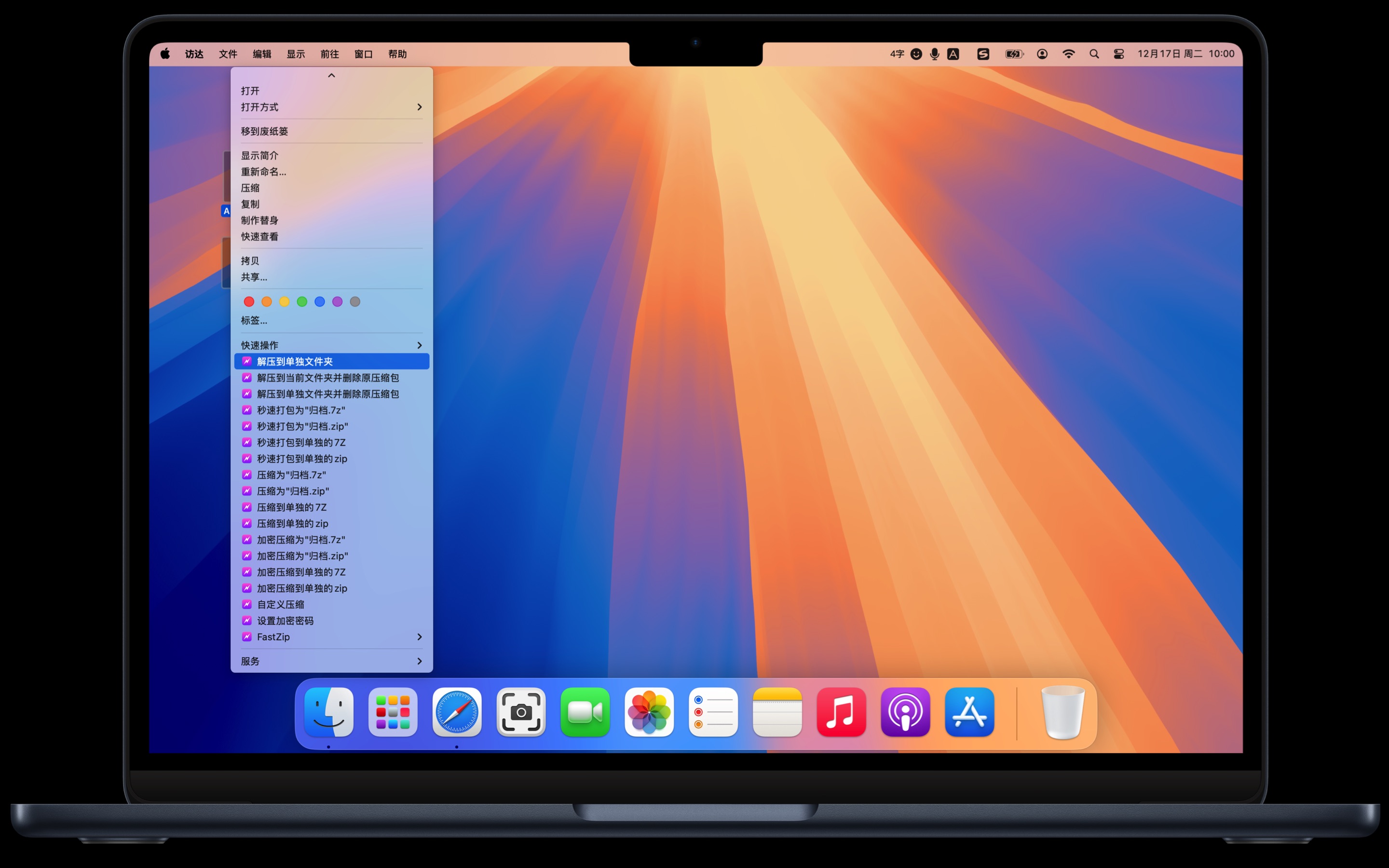Open Photos app in the Dock

[x=649, y=712]
